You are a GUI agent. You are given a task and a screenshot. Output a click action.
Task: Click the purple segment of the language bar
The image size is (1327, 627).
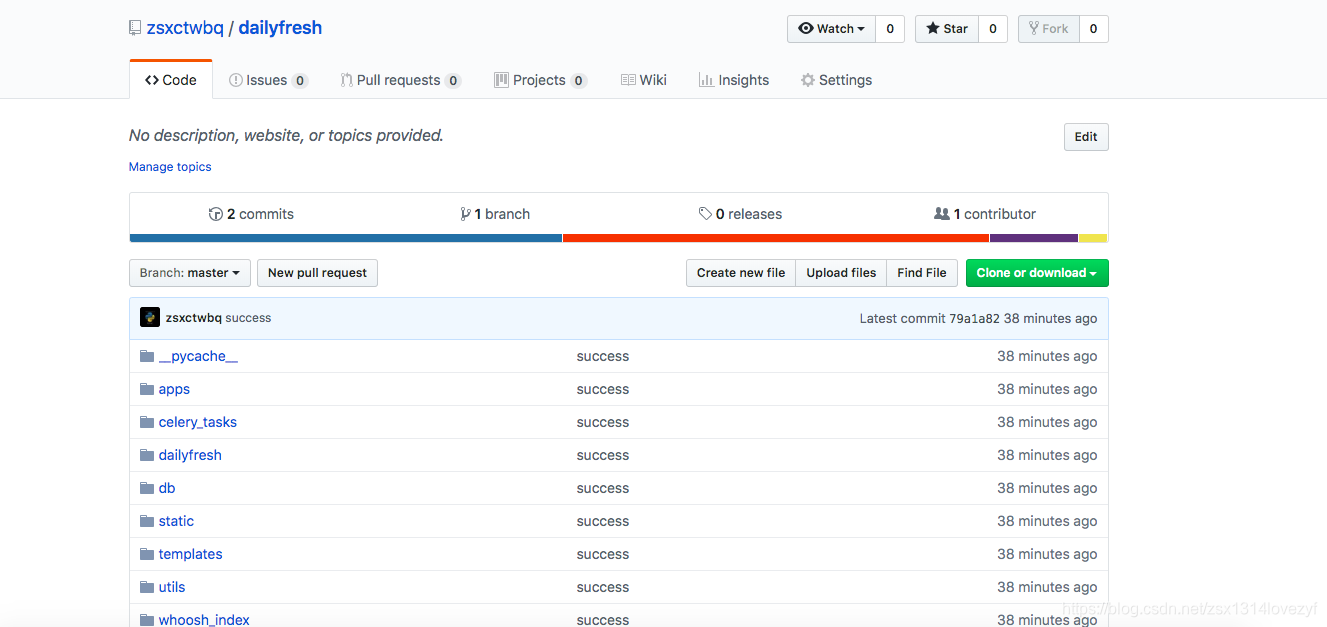point(1034,238)
